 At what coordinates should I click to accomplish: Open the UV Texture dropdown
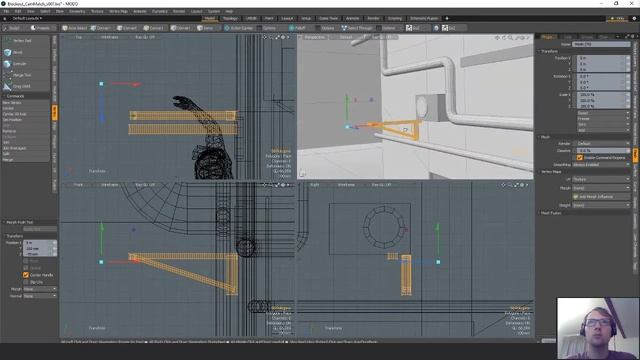[601, 179]
